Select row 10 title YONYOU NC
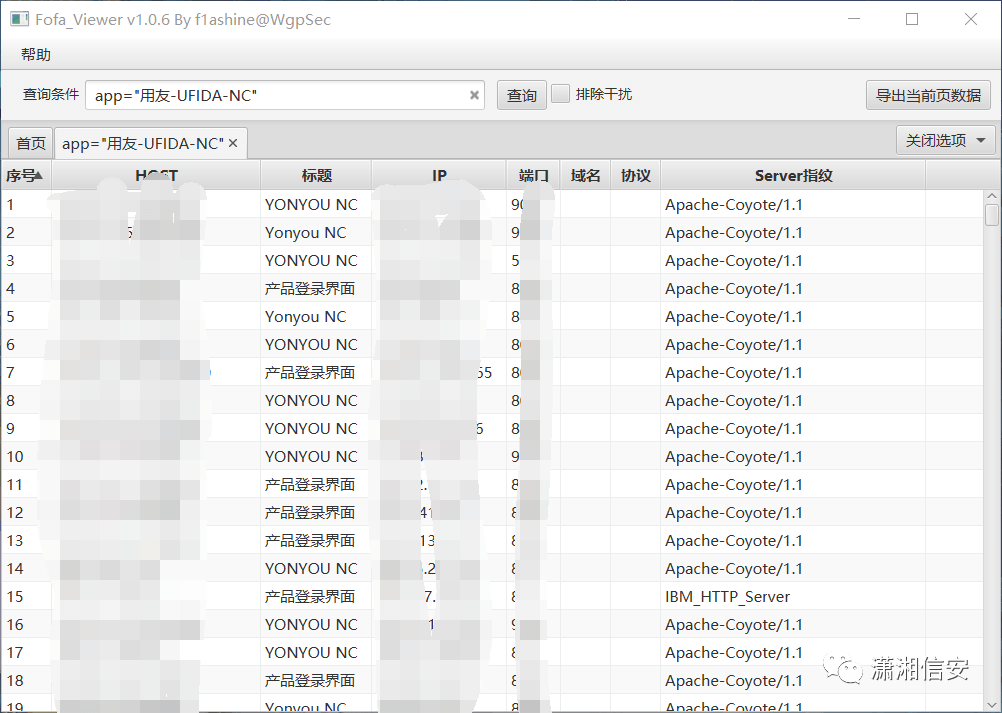This screenshot has width=1002, height=713. (x=311, y=457)
